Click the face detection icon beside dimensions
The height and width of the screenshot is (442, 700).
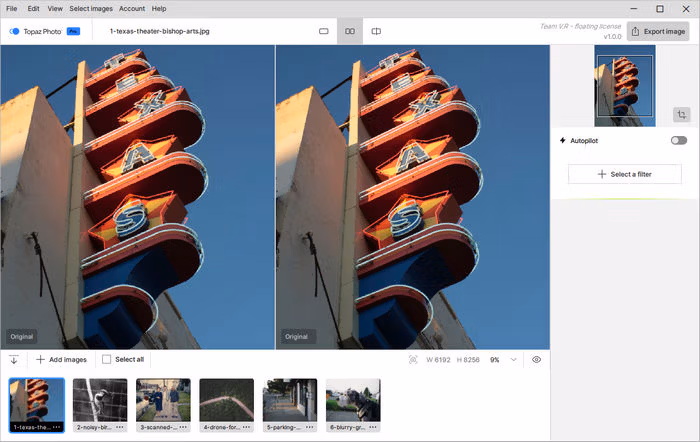(413, 360)
